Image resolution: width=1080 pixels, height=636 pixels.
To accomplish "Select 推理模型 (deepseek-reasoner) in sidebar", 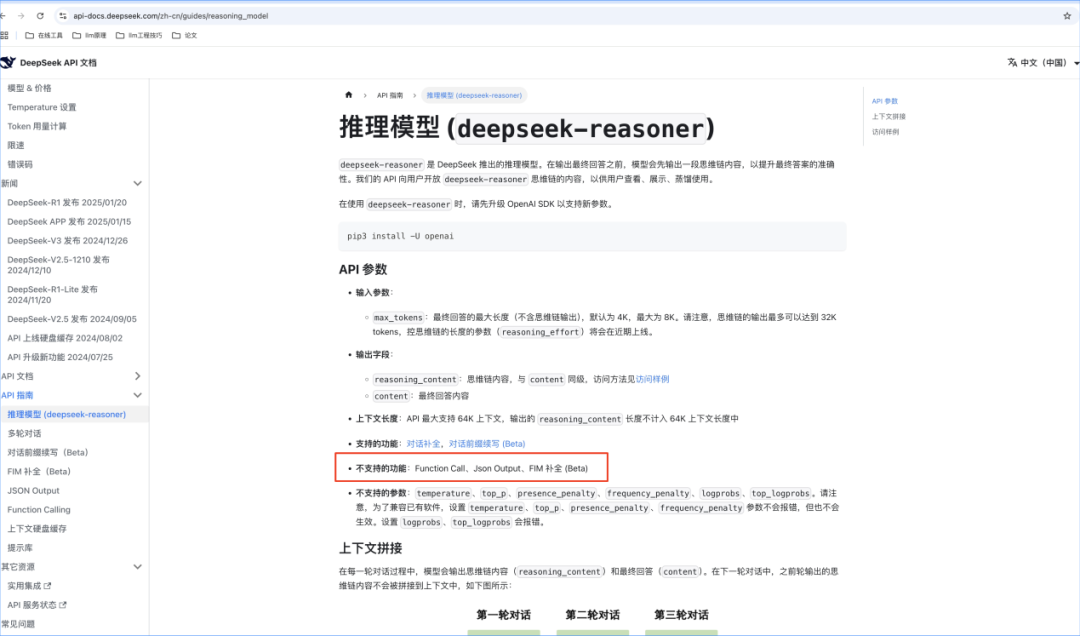I will pos(67,415).
